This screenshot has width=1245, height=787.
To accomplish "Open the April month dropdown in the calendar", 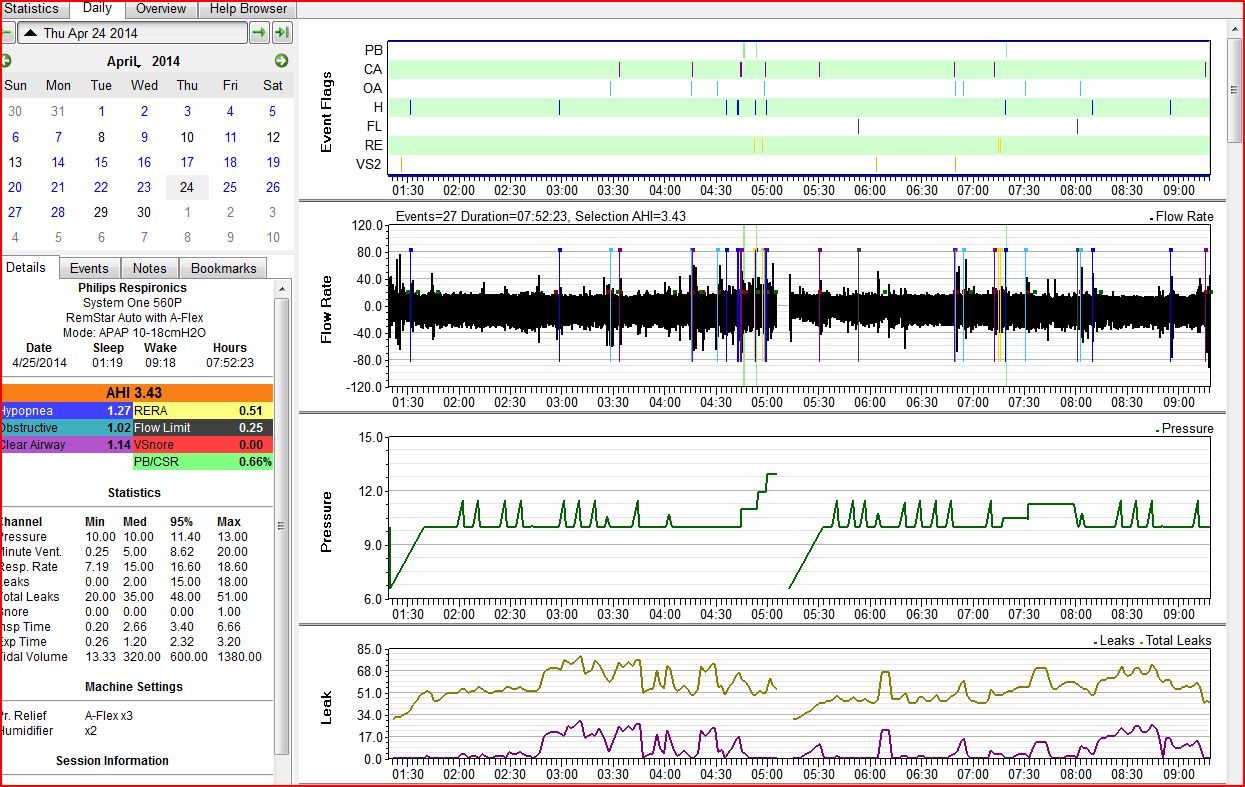I will (x=125, y=62).
